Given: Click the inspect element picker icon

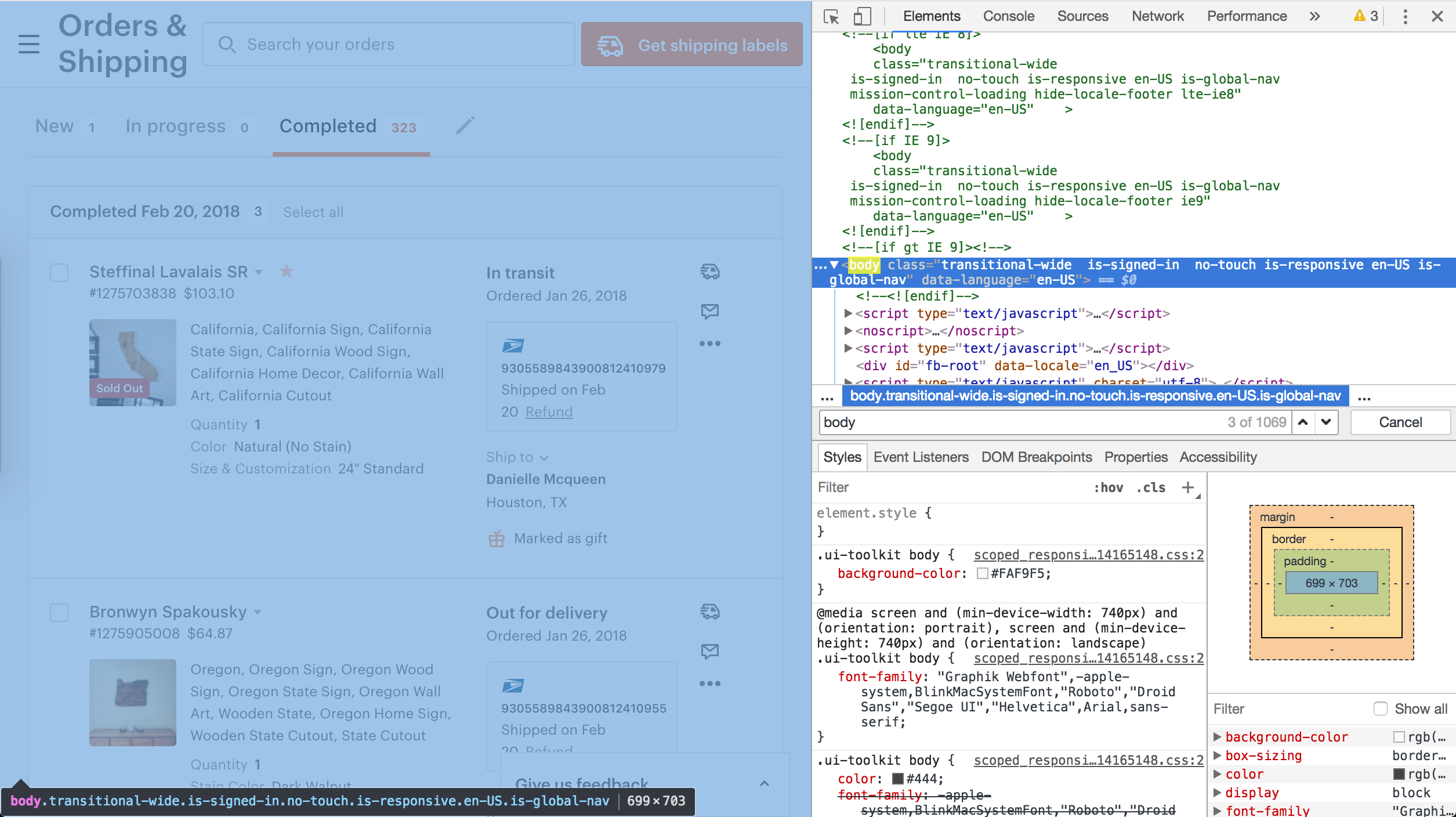Looking at the screenshot, I should point(831,16).
